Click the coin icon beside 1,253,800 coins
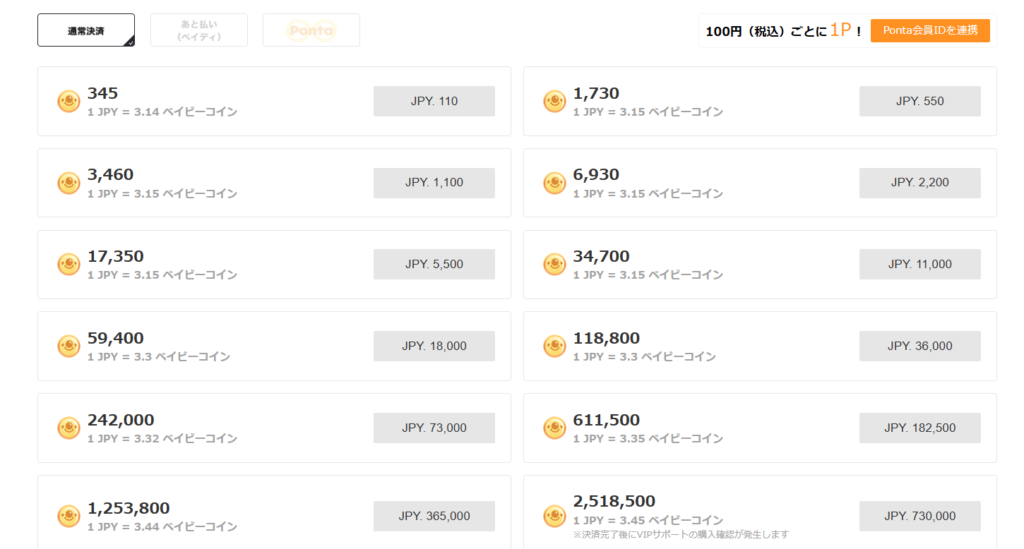This screenshot has height=549, width=1024. [x=68, y=516]
